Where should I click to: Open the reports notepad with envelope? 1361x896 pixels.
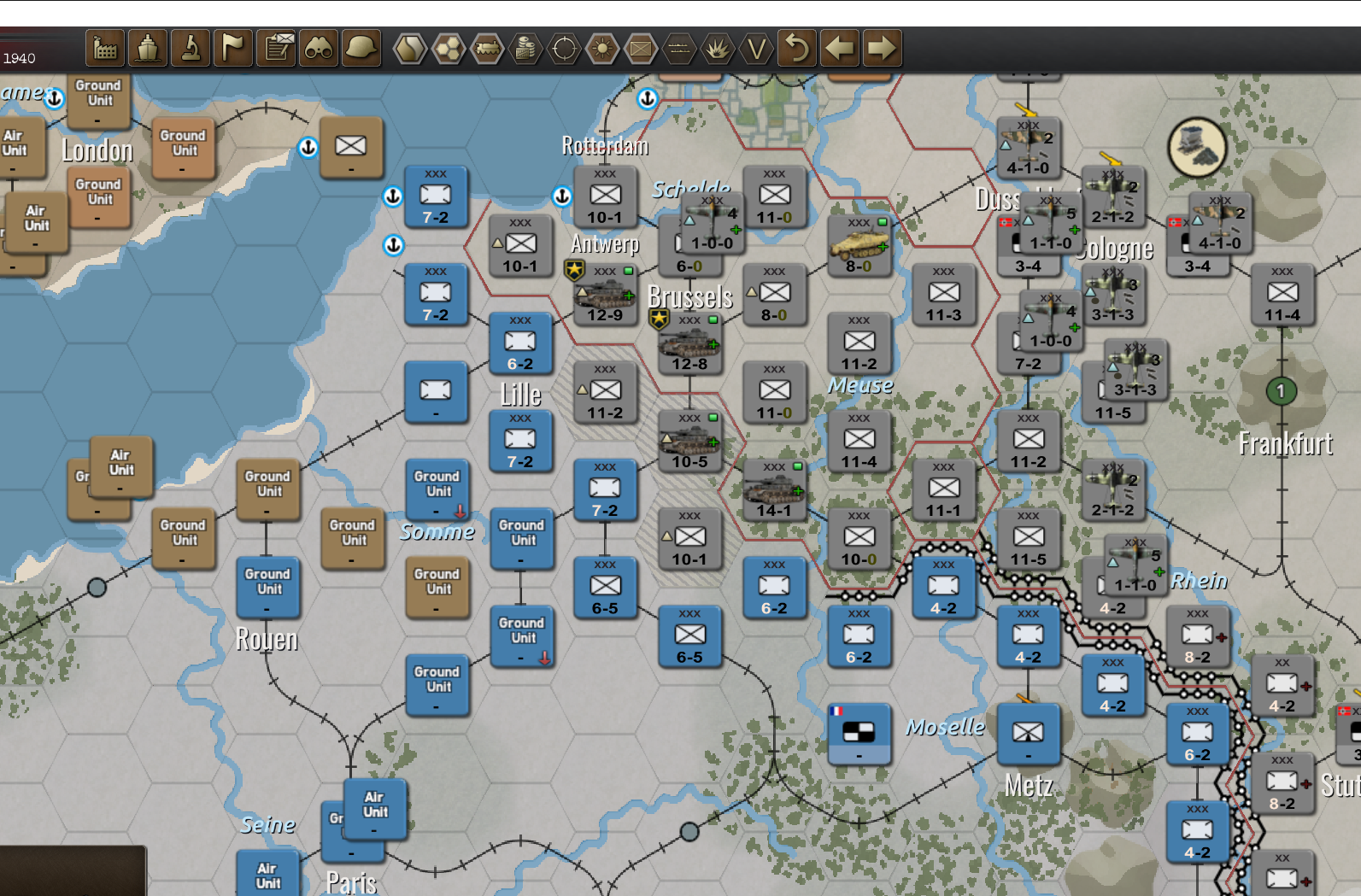pos(276,48)
